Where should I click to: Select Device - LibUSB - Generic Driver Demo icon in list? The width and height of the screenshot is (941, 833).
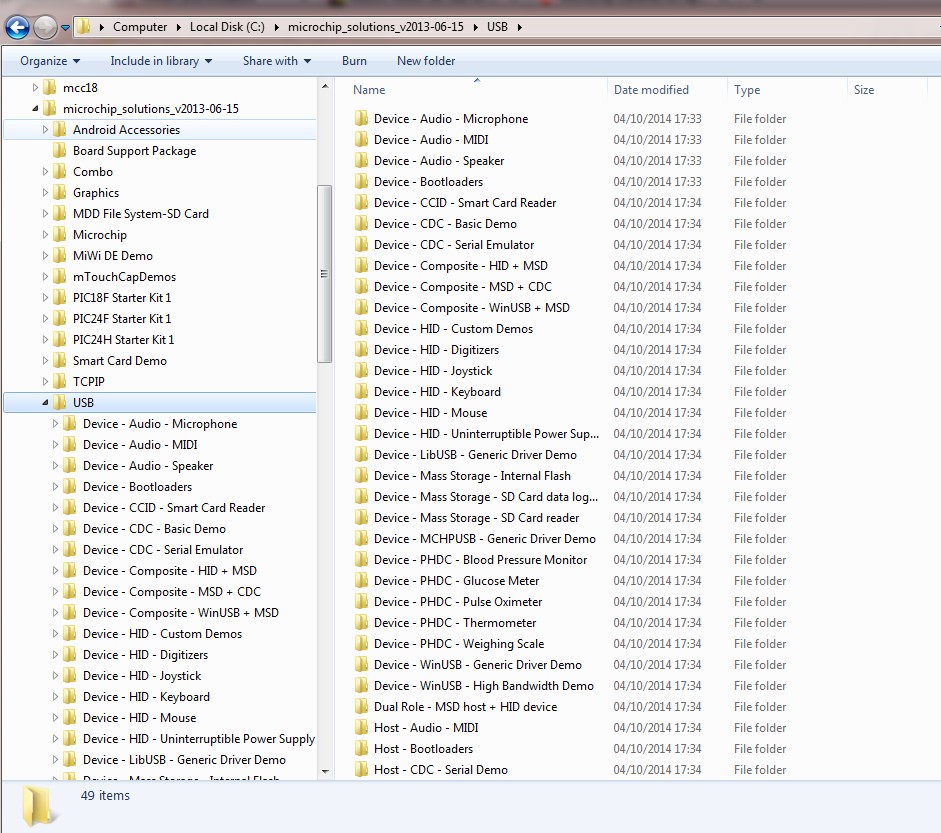point(361,455)
